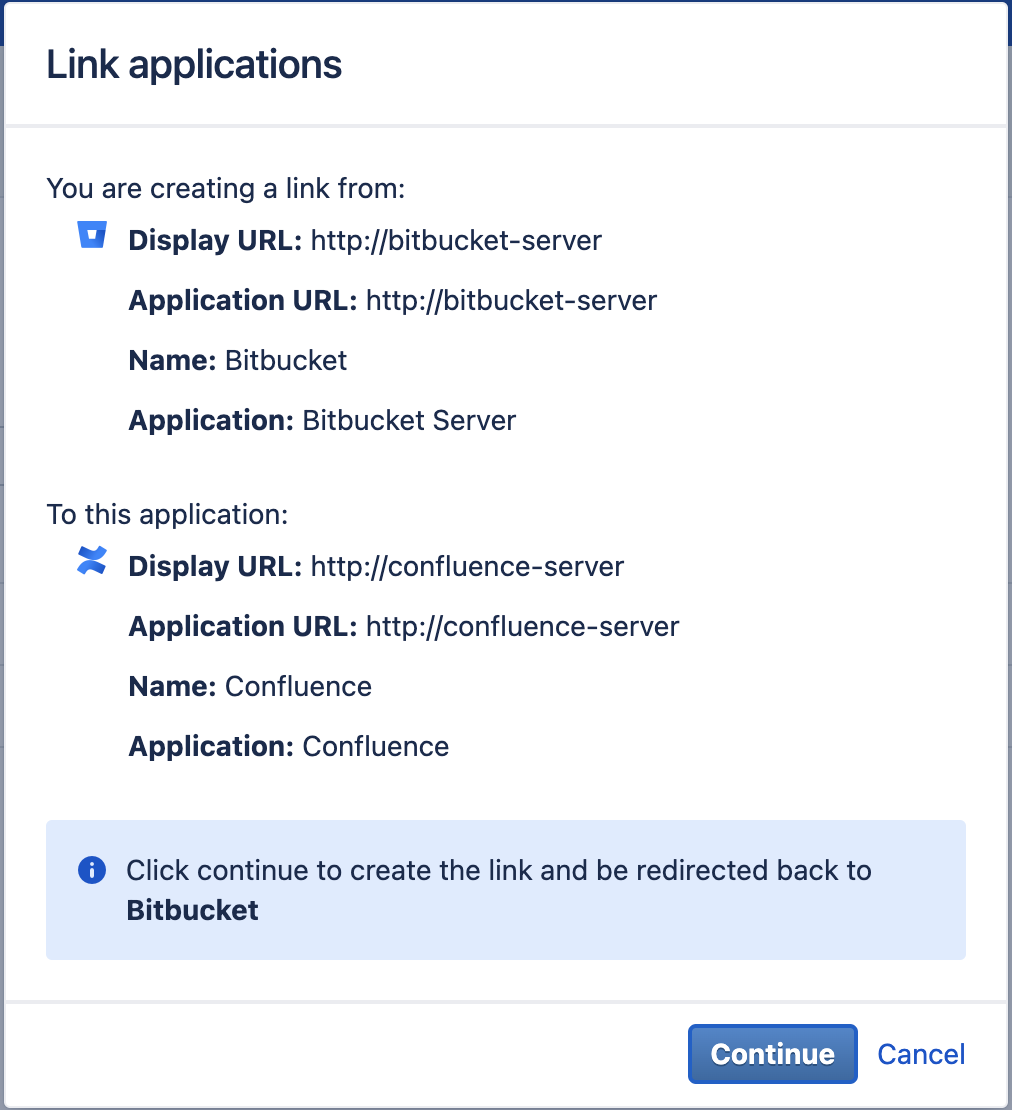Image resolution: width=1012 pixels, height=1110 pixels.
Task: Click the "Application: Confluence" line
Action: coord(289,747)
